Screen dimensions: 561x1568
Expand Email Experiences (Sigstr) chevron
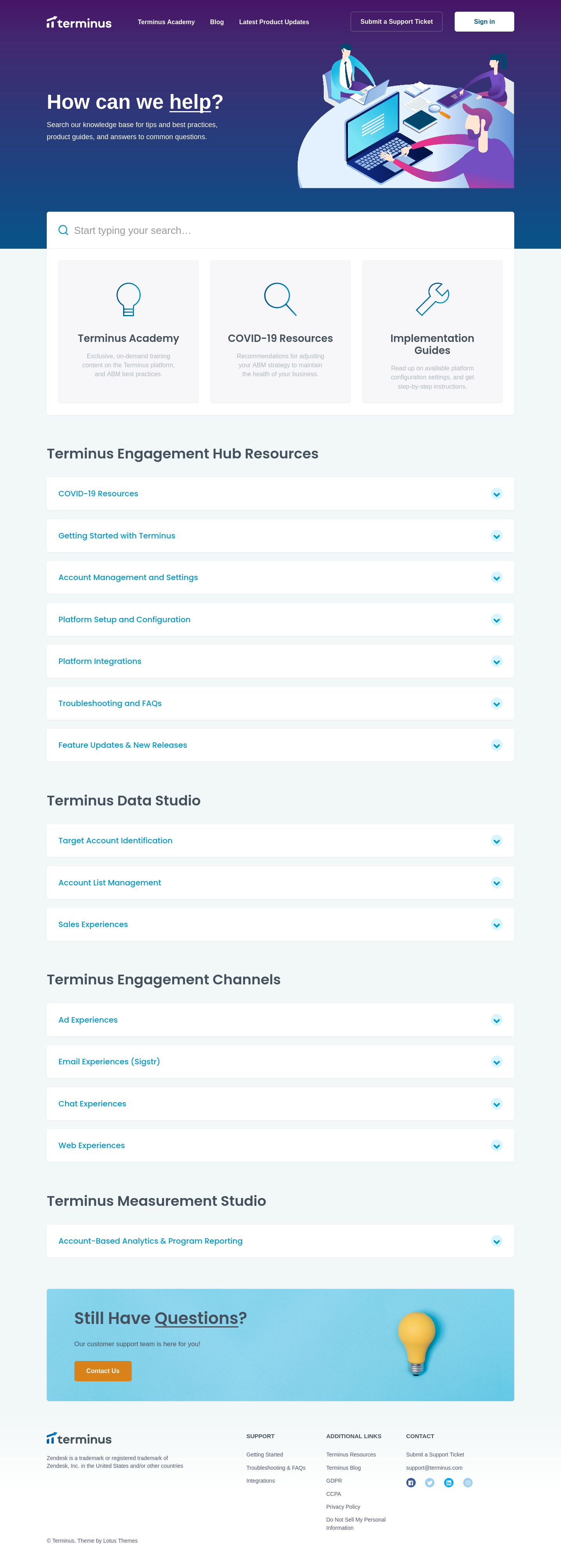(x=496, y=1062)
